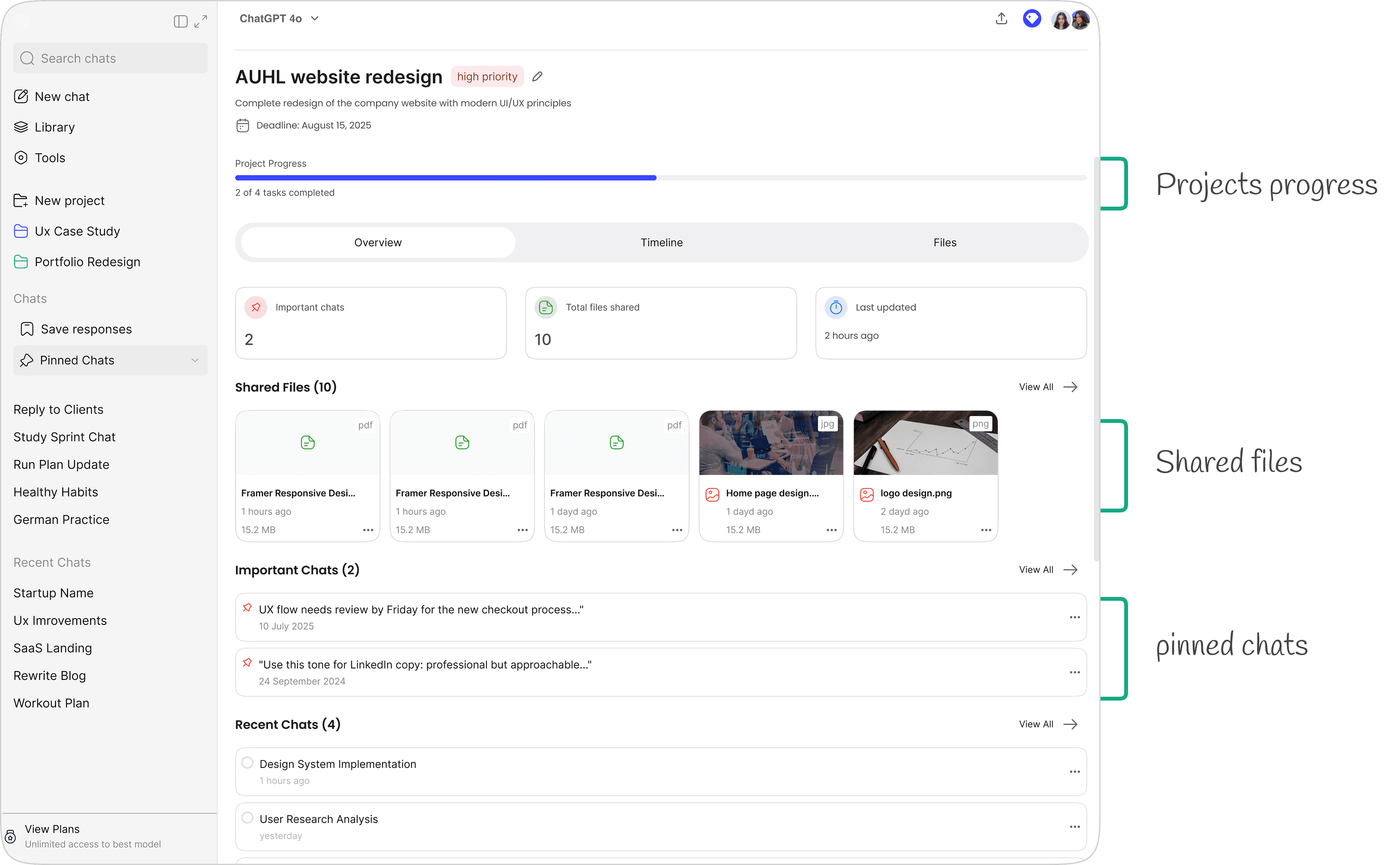Click the edit pencil next to the project title
The height and width of the screenshot is (865, 1400).
point(537,77)
